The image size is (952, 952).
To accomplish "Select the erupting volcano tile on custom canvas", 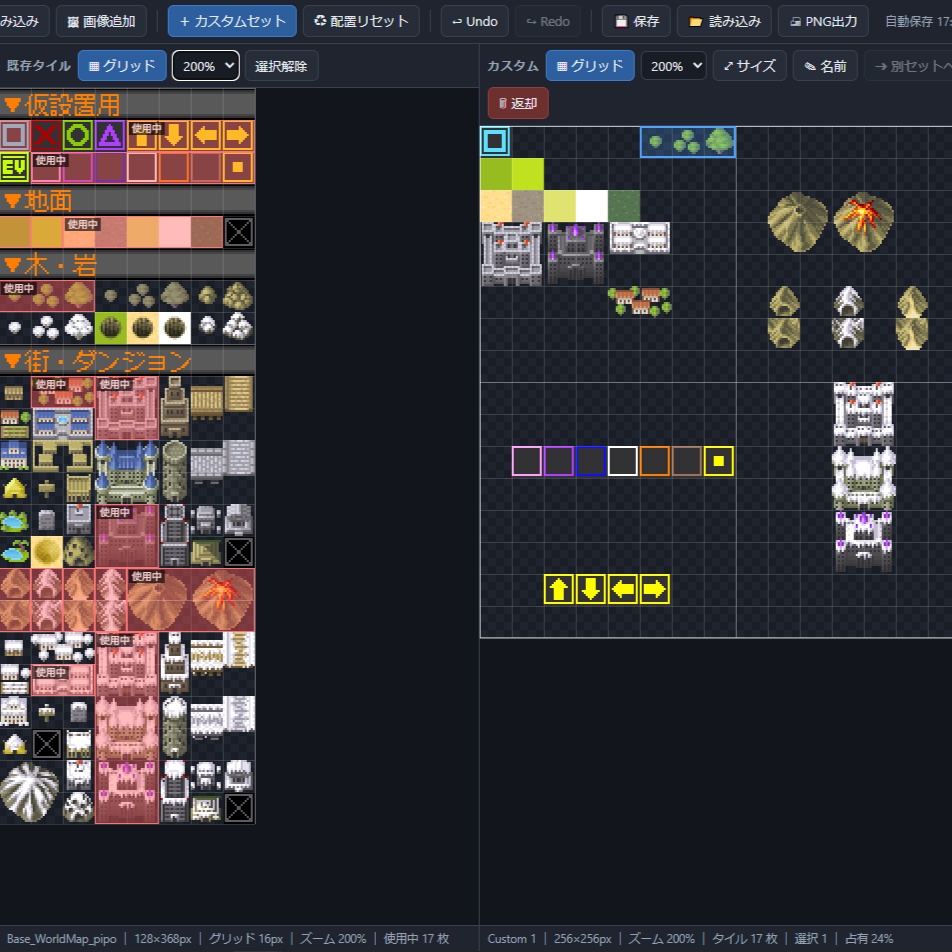I will click(863, 222).
